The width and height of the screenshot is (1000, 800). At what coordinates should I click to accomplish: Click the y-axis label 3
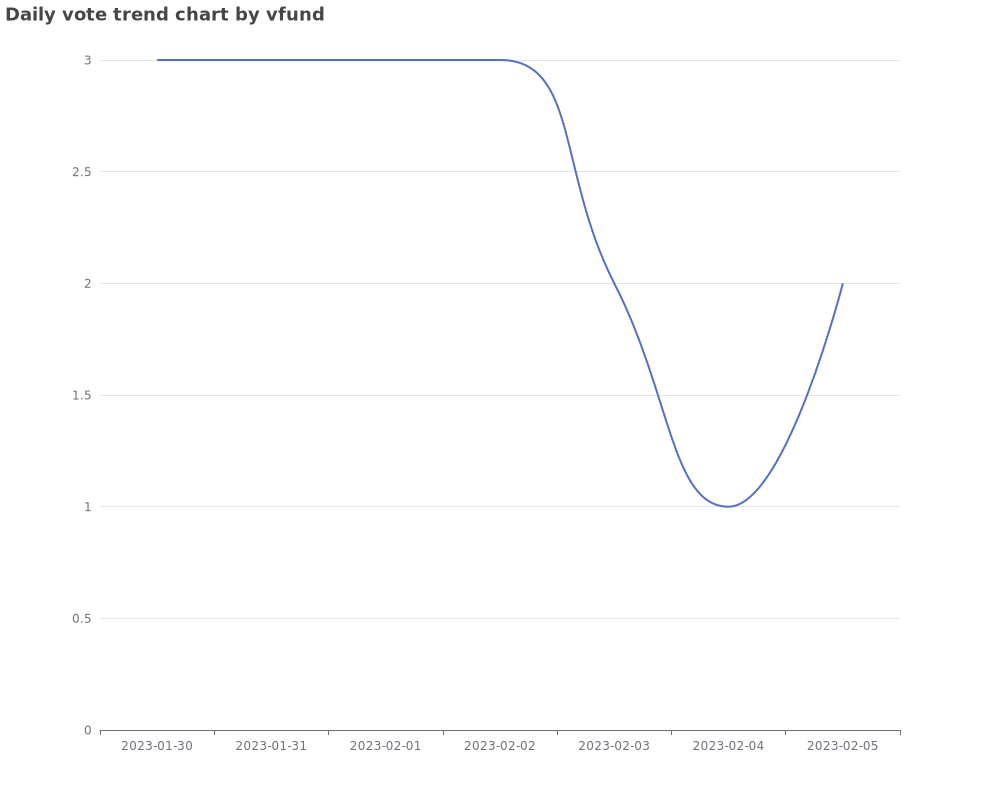tap(87, 61)
